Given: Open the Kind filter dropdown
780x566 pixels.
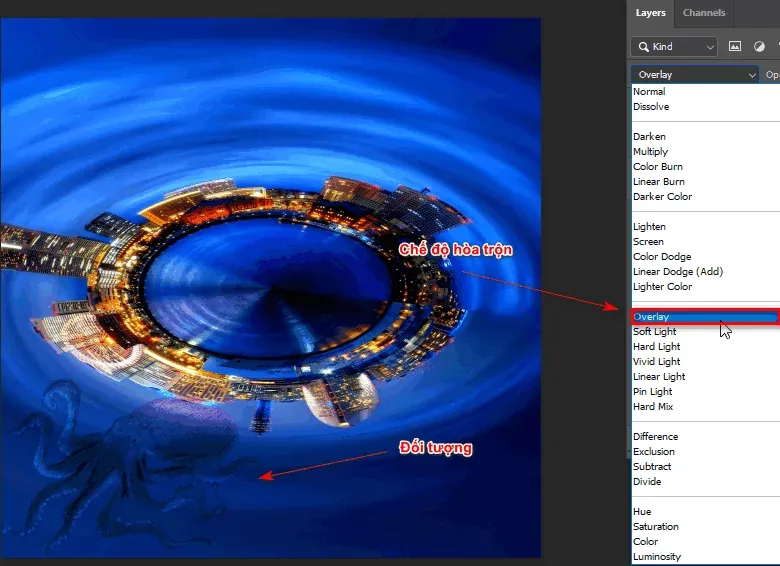Looking at the screenshot, I should [674, 47].
